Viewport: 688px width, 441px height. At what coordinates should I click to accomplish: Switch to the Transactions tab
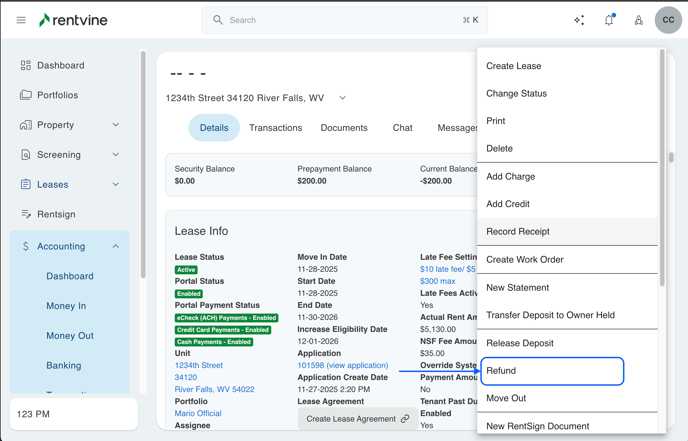(x=275, y=128)
